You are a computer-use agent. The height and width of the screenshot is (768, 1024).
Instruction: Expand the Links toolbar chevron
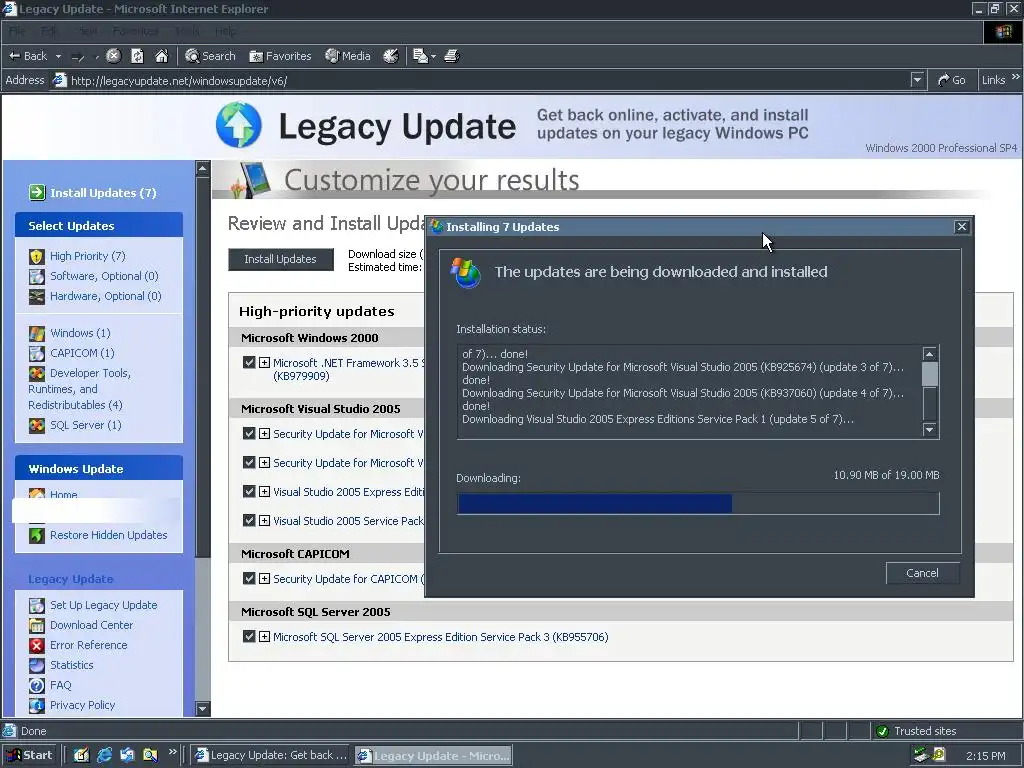click(1016, 77)
